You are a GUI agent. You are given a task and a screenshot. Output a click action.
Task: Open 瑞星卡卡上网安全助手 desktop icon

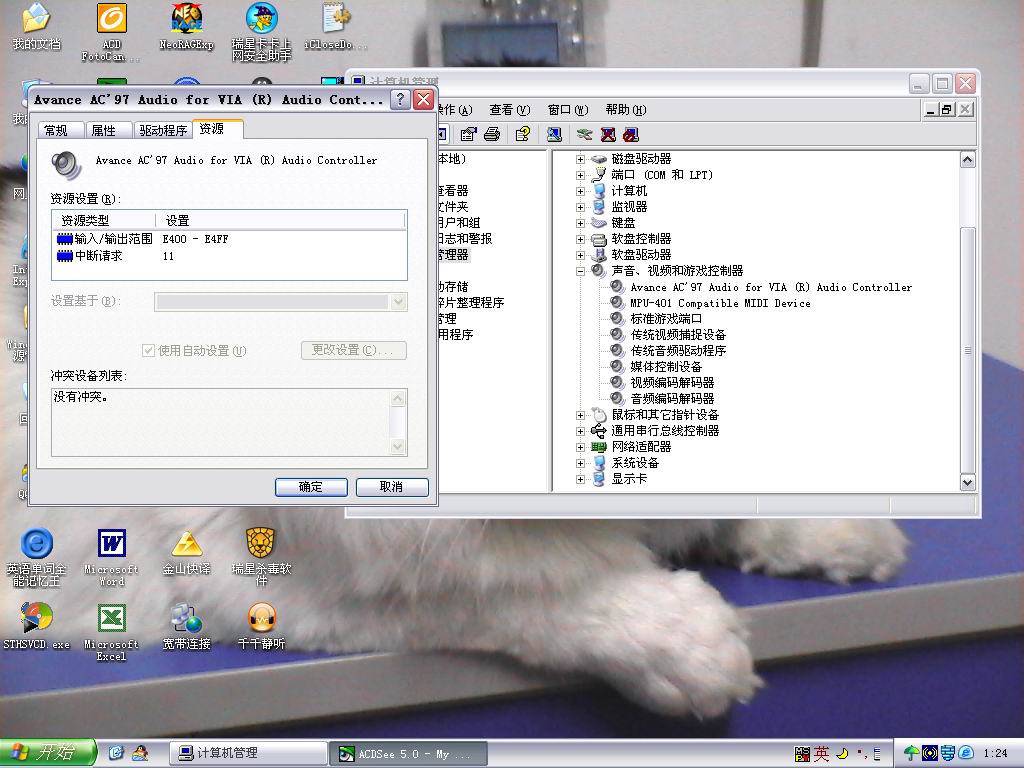point(261,31)
